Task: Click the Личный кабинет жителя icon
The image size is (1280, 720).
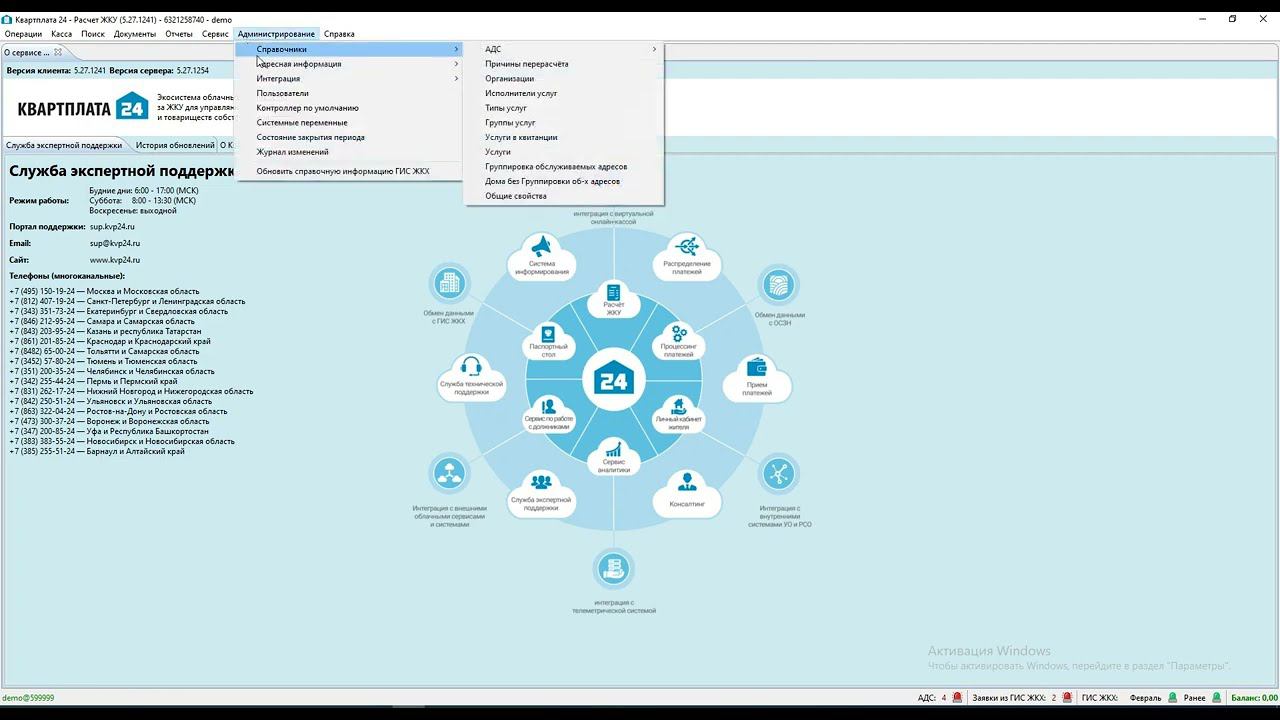Action: [679, 407]
